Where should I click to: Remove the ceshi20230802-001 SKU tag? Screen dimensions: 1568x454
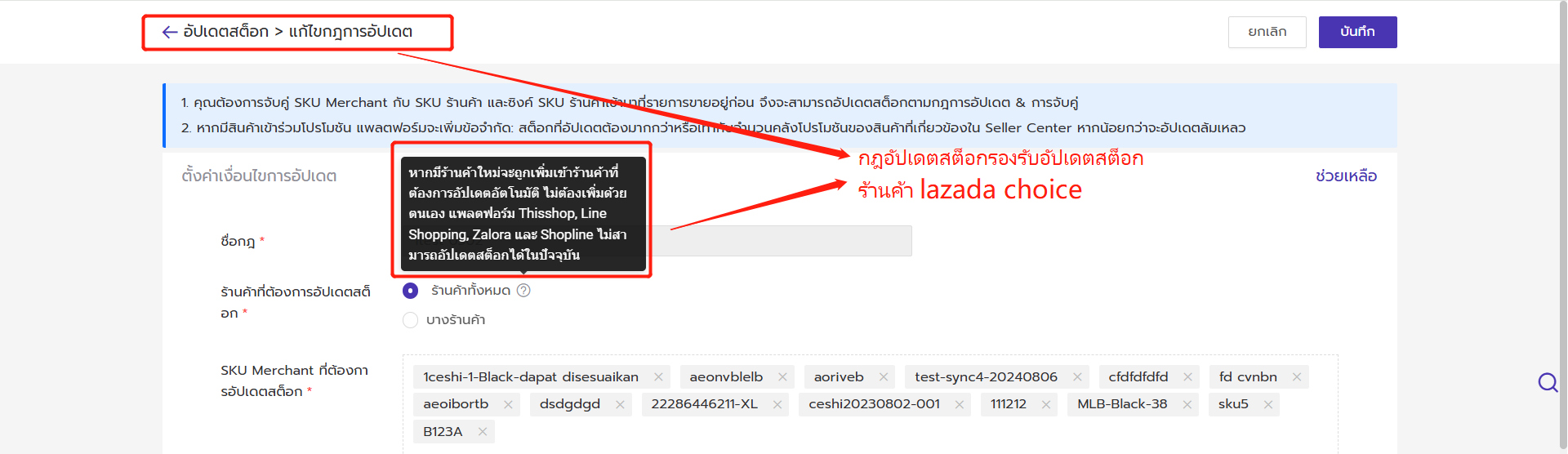(x=960, y=404)
